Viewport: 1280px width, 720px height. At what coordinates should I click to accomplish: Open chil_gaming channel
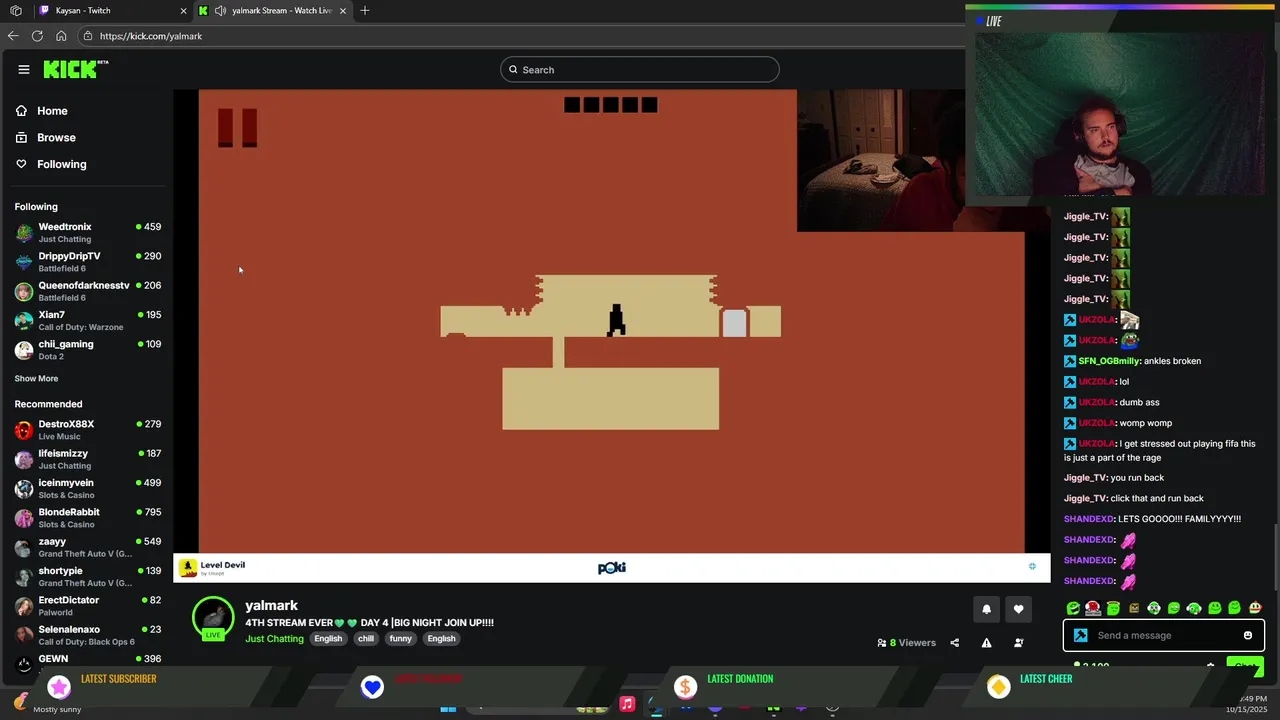(x=88, y=349)
